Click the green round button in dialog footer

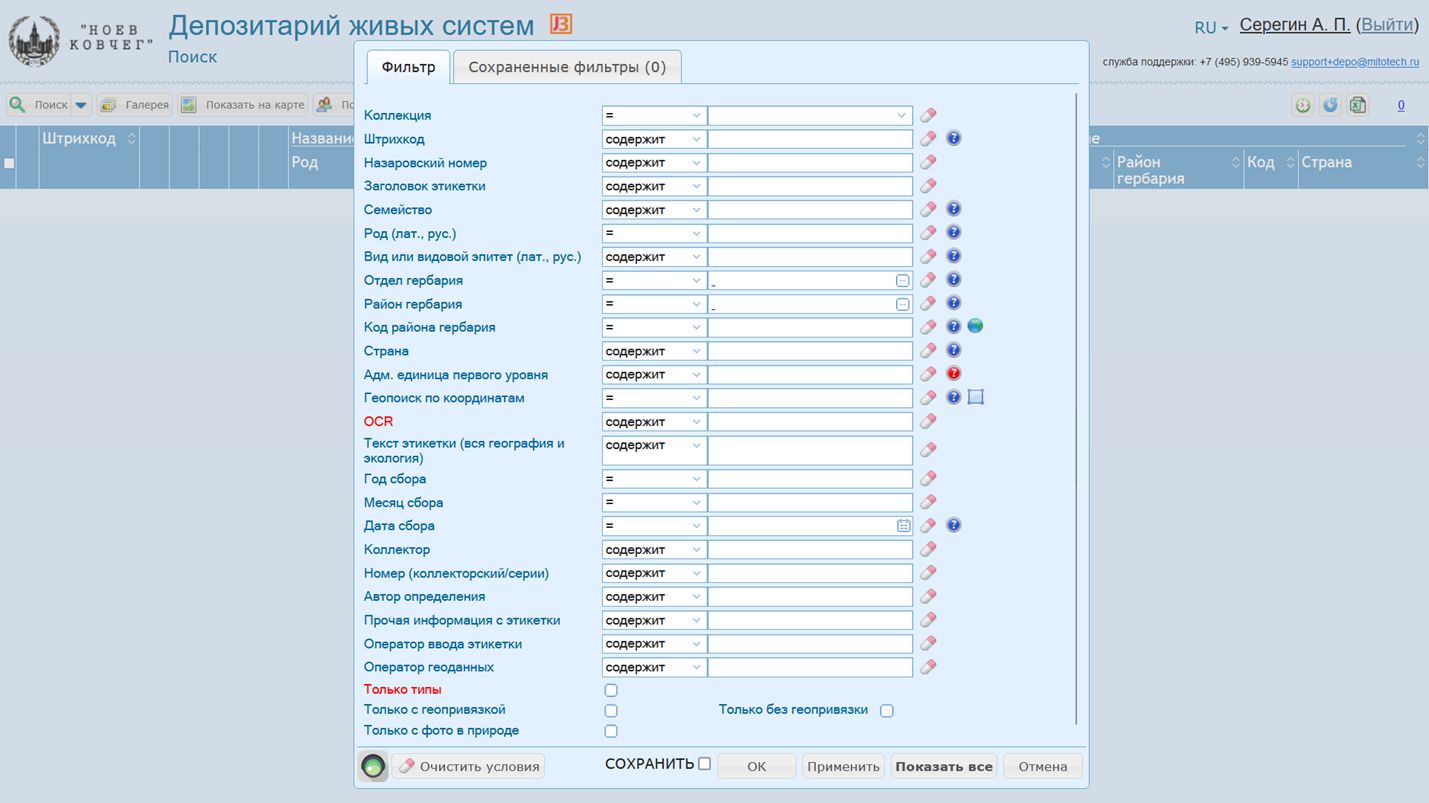click(373, 767)
